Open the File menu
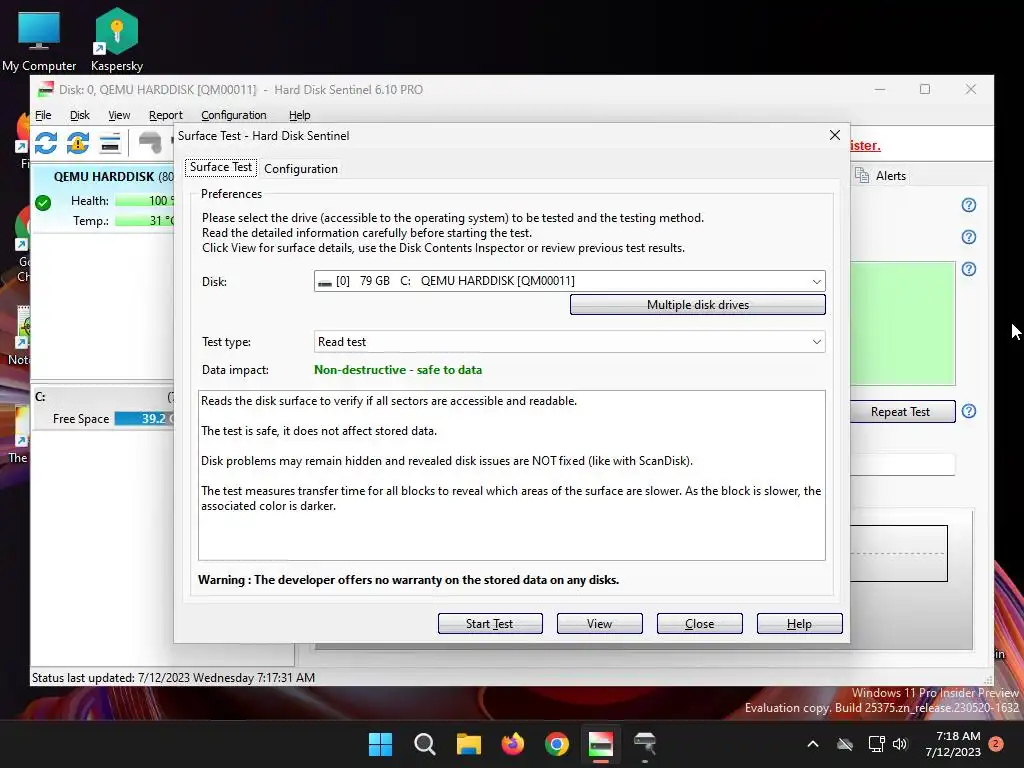The image size is (1024, 768). coord(43,115)
